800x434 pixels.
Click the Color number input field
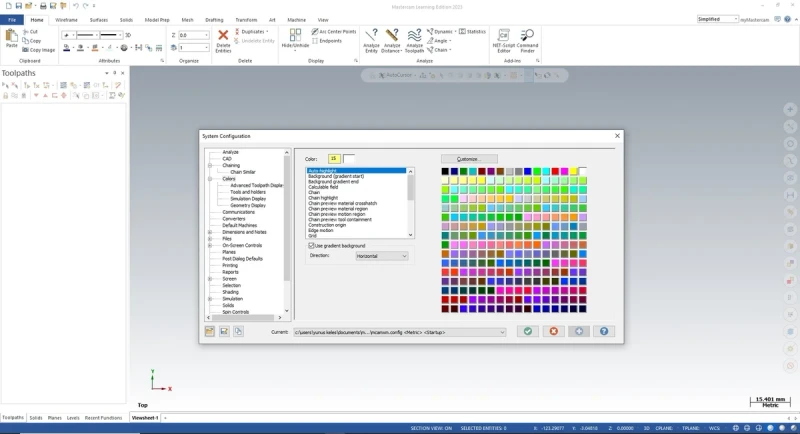[x=334, y=159]
